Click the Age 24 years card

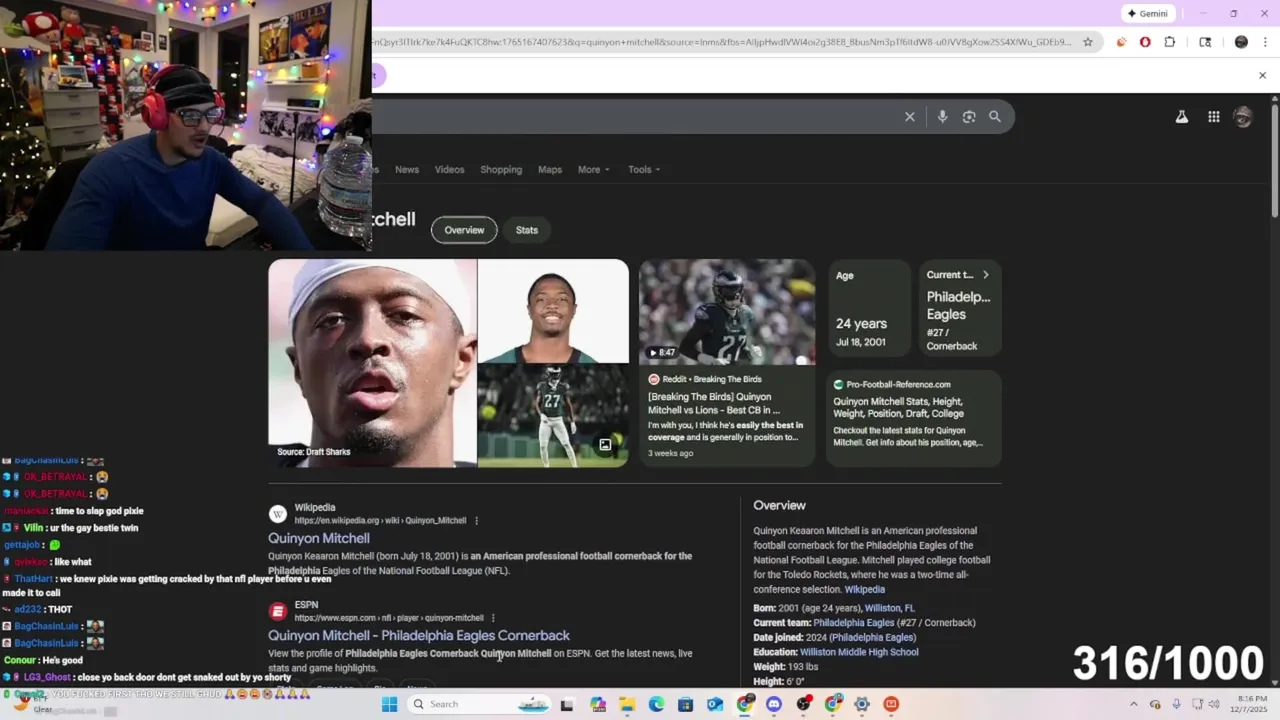point(869,307)
